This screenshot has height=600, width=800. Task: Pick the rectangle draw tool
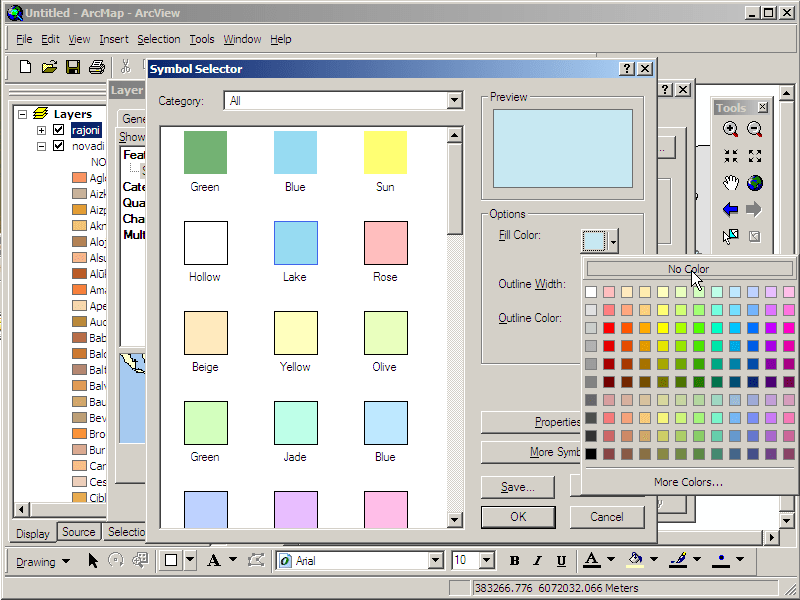(x=171, y=560)
